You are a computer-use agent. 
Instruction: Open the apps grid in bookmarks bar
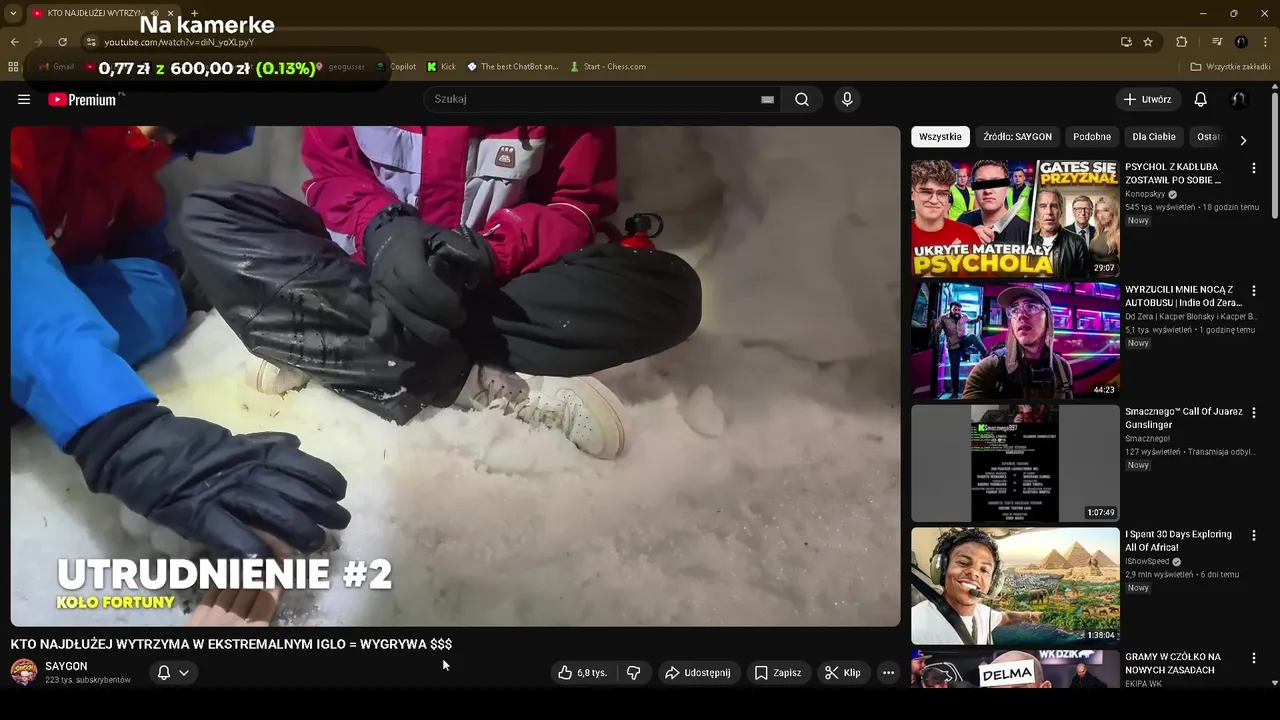tap(13, 67)
